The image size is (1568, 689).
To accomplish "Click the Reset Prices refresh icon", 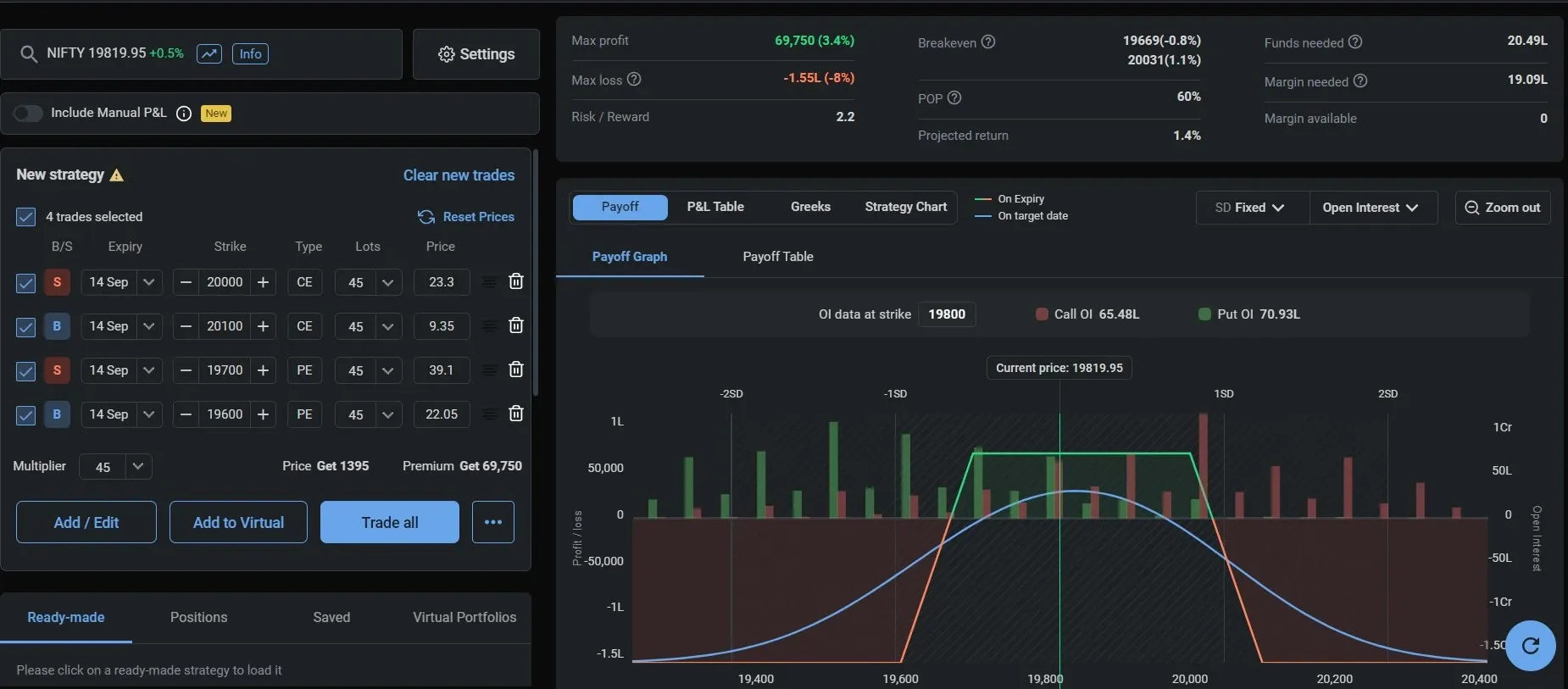I will pos(426,217).
